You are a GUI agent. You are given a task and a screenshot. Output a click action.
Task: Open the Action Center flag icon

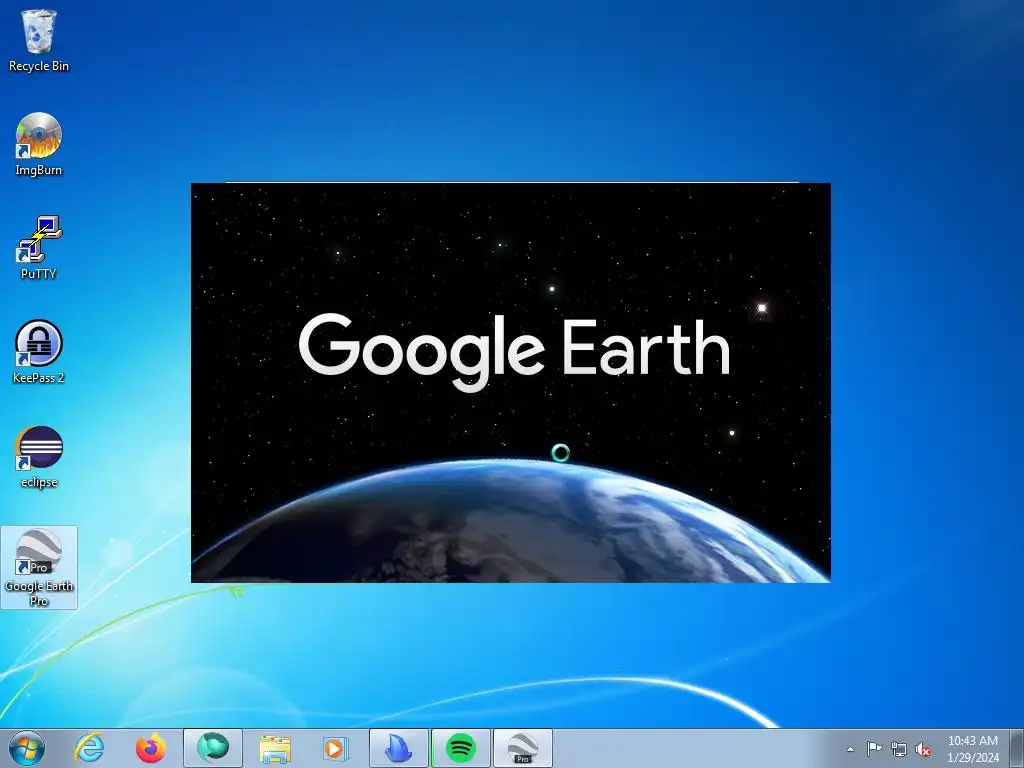tap(874, 749)
